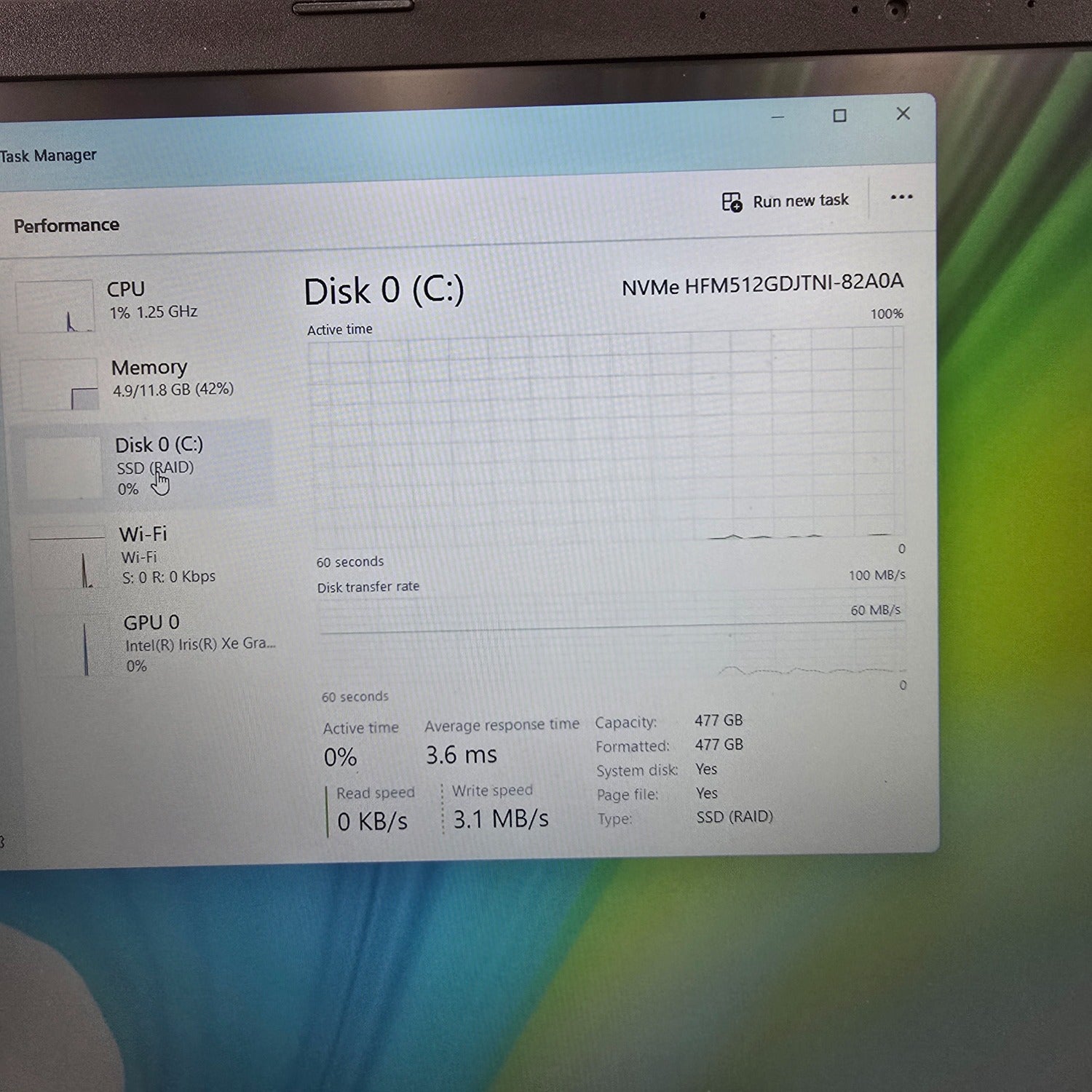
Task: Click the GPU 0 mini usage graph
Action: click(73, 646)
